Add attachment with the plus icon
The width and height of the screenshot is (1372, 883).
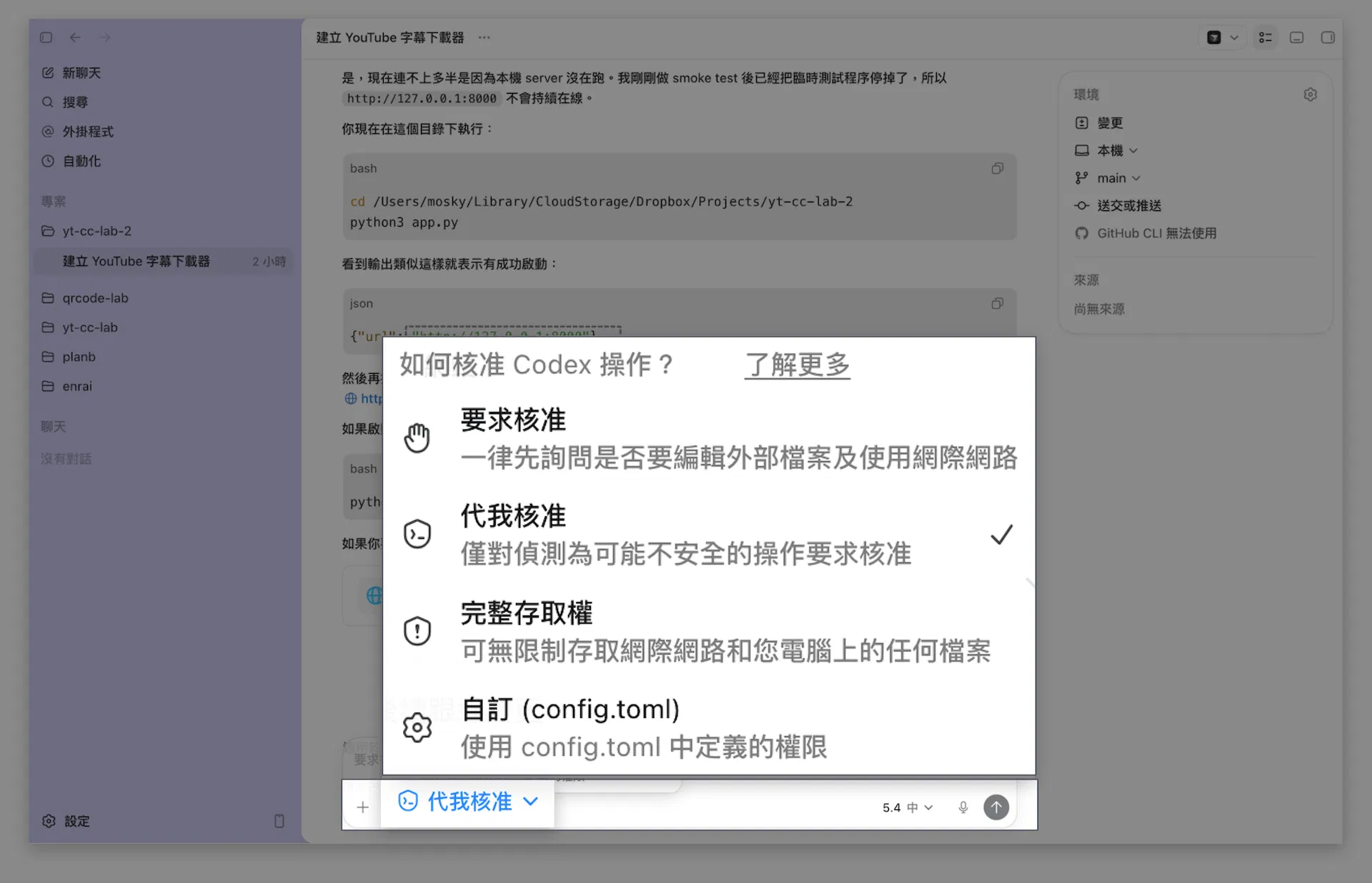(x=363, y=807)
